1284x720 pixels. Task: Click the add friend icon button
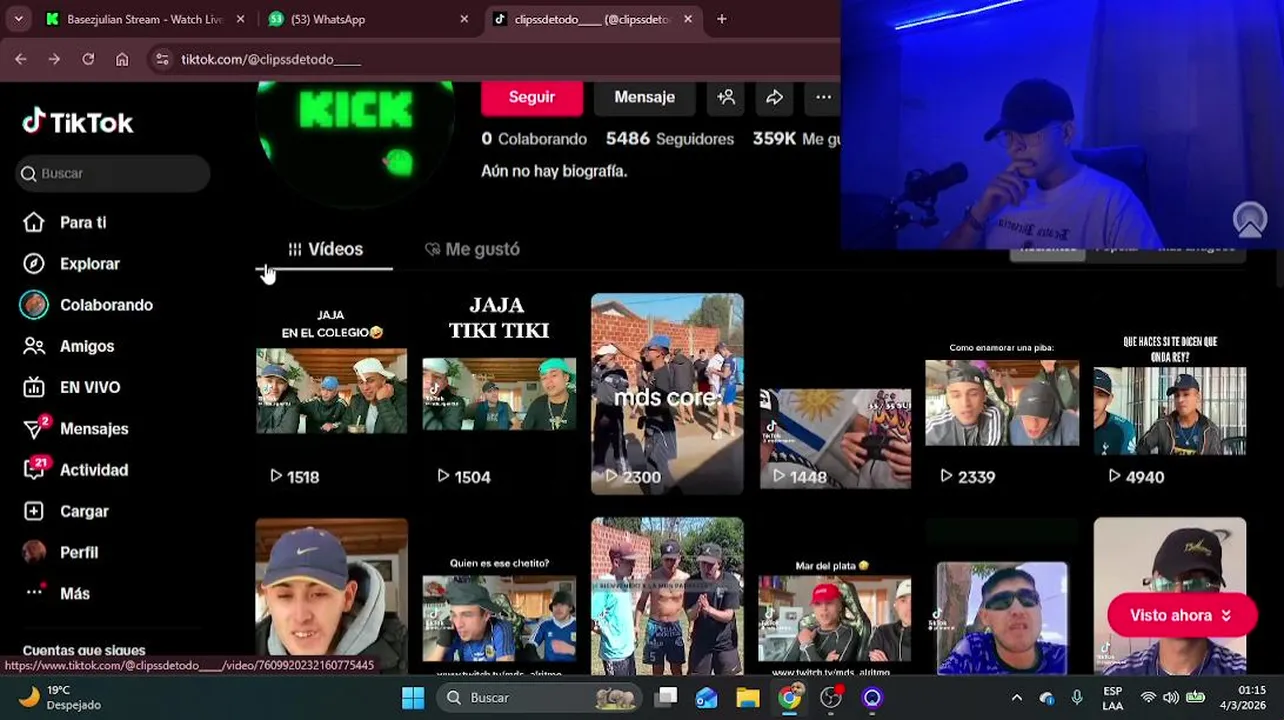[726, 97]
